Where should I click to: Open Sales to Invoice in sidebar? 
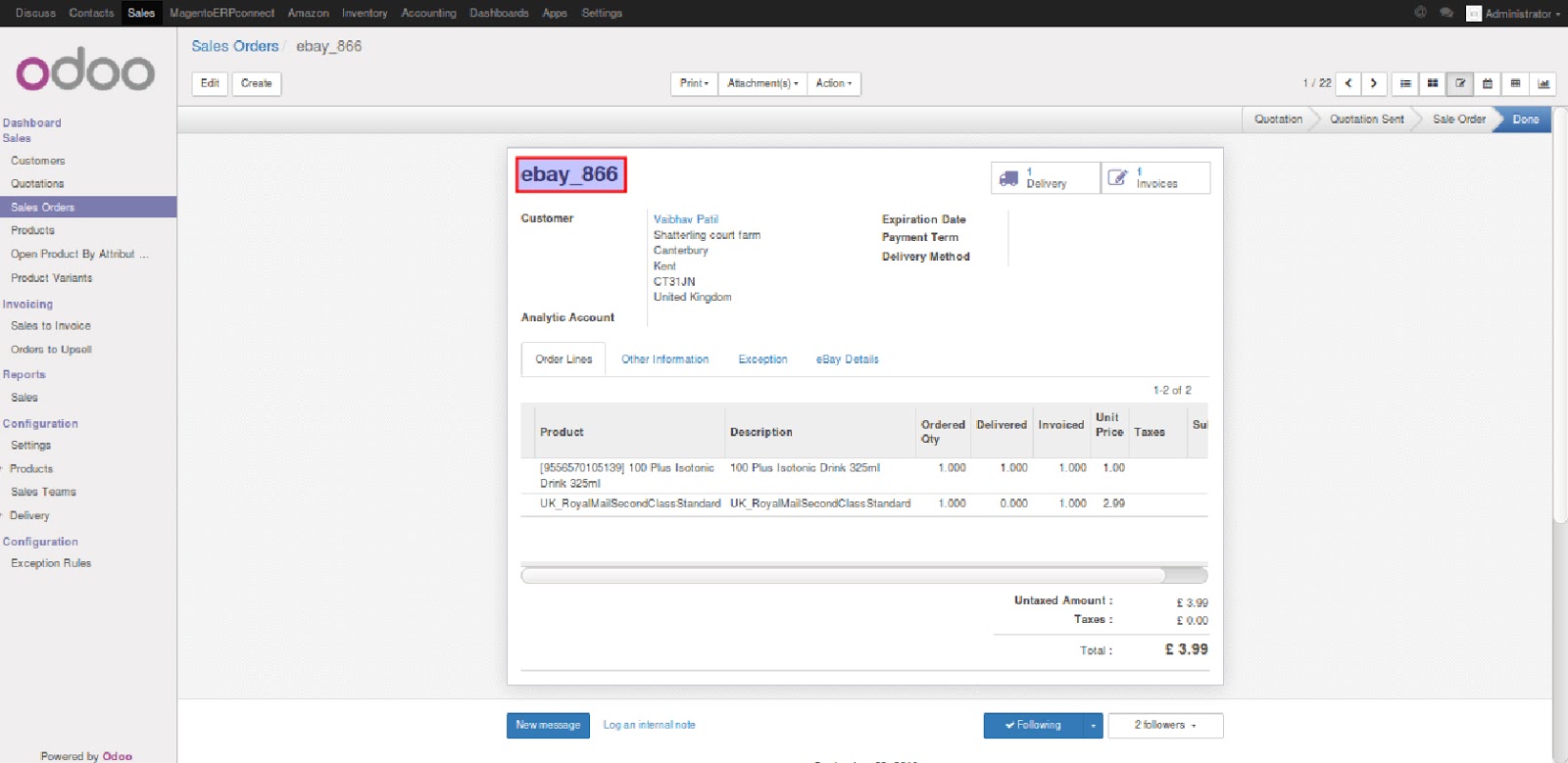pyautogui.click(x=50, y=326)
